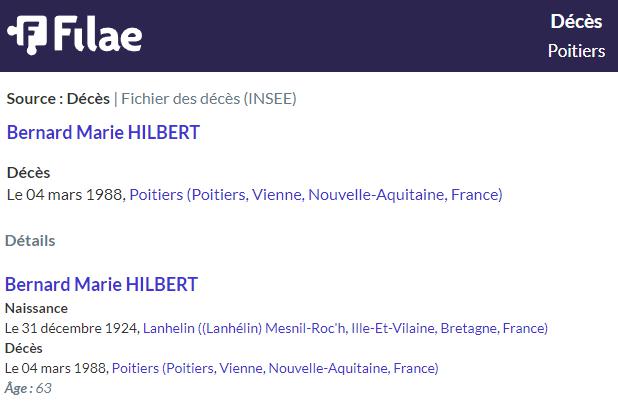
Task: Click the Détails section heading
Action: coord(30,240)
